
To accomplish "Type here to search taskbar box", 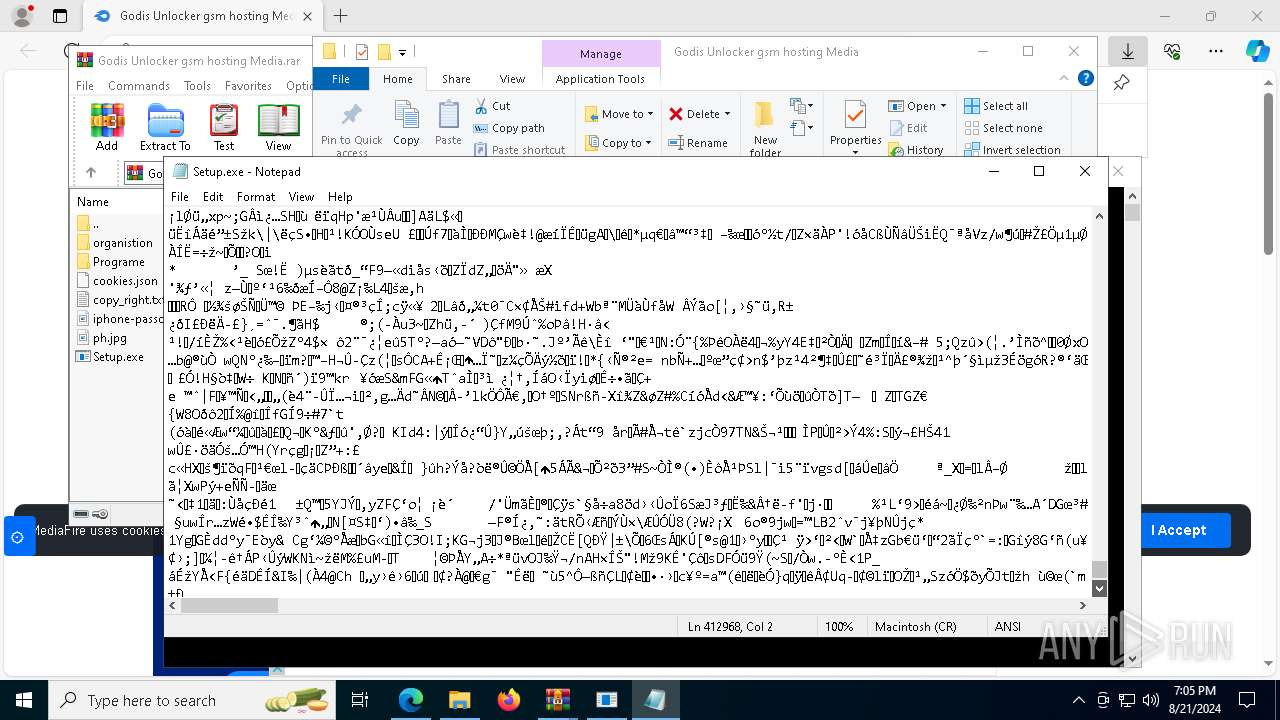I will point(190,700).
